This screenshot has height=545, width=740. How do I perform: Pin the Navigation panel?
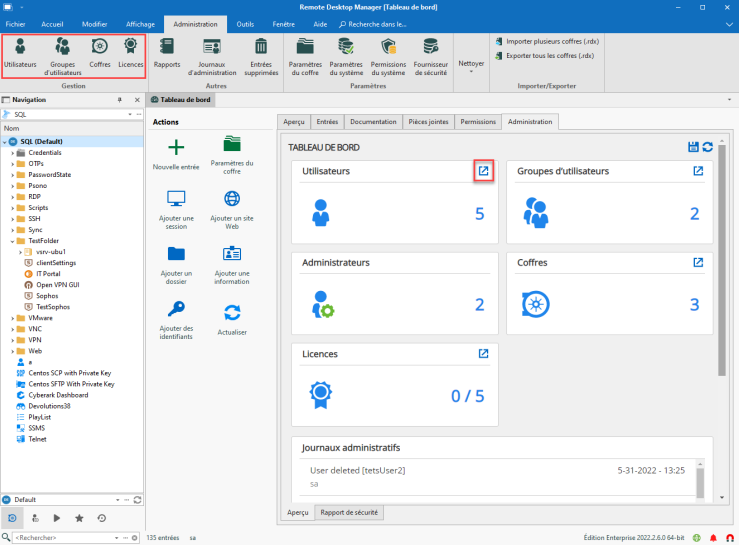(x=119, y=100)
